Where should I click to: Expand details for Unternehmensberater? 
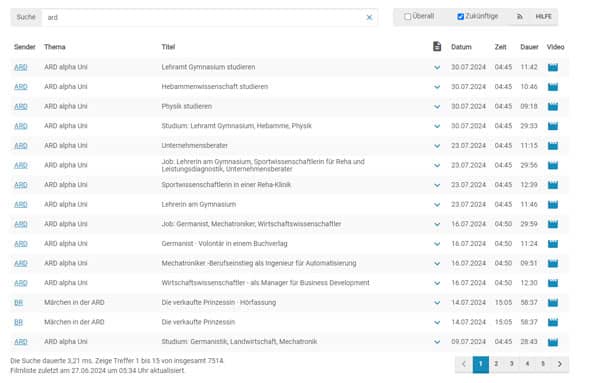pyautogui.click(x=437, y=146)
